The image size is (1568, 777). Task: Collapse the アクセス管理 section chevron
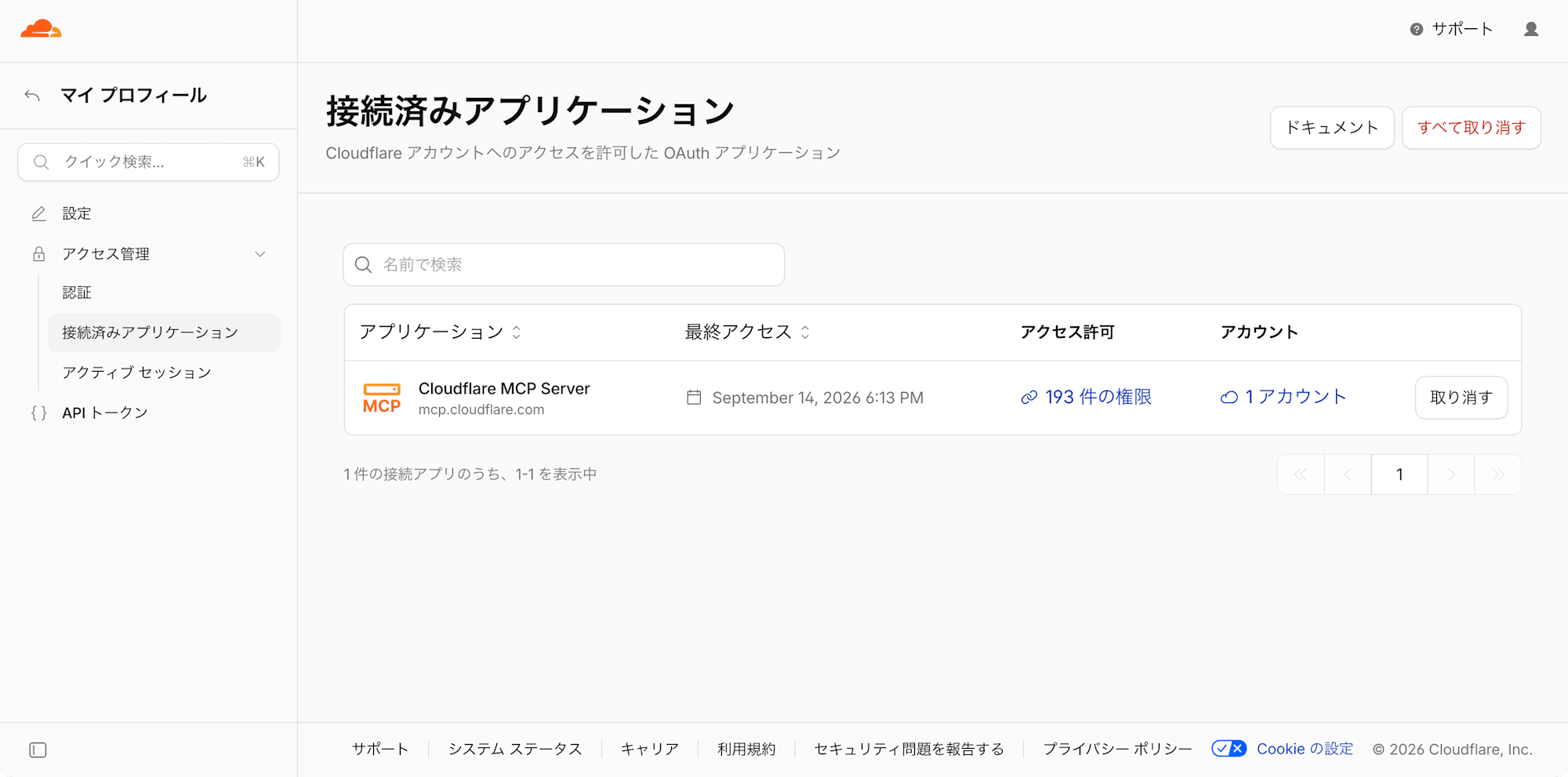click(260, 254)
